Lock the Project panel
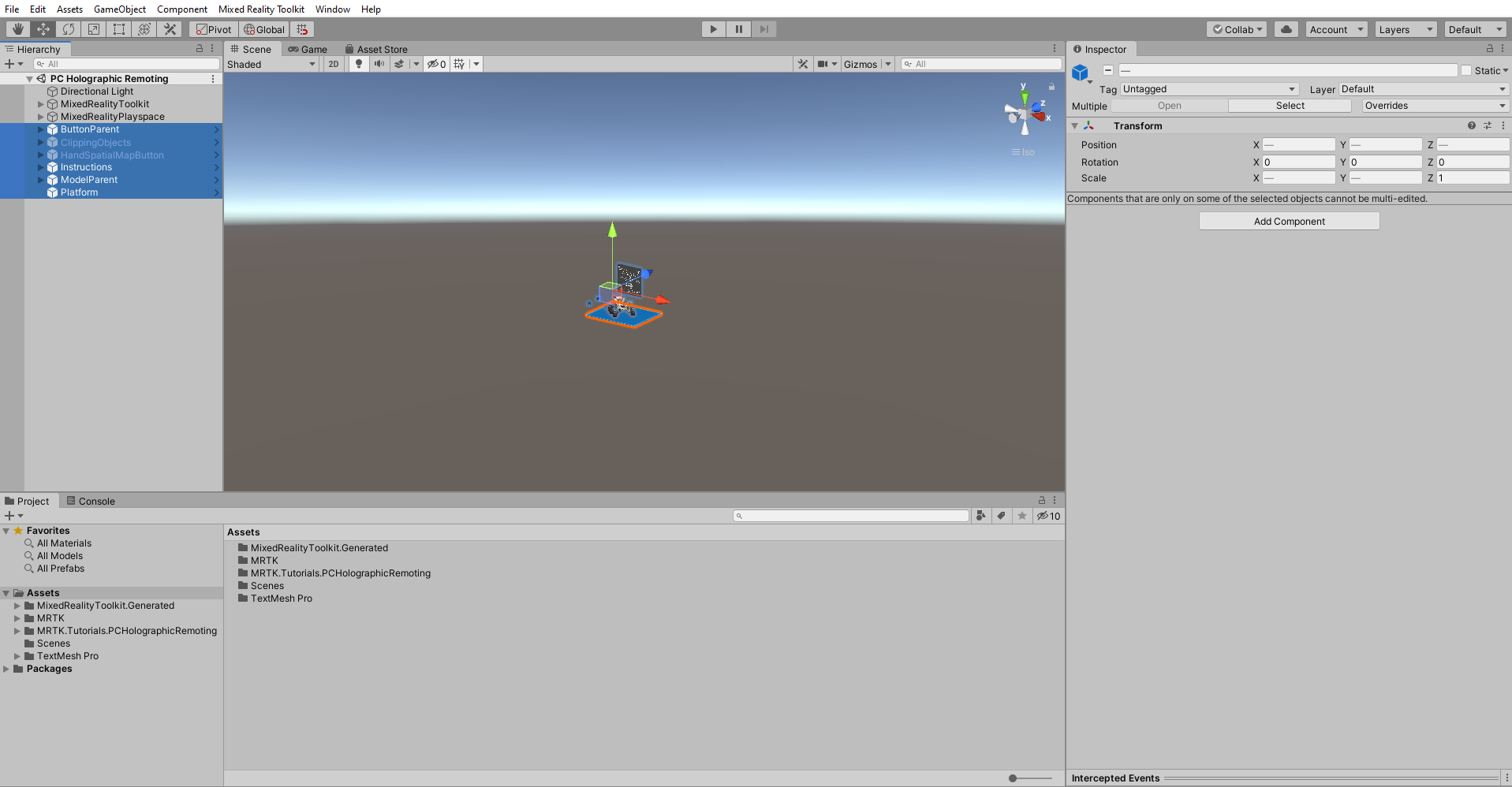 1042,501
